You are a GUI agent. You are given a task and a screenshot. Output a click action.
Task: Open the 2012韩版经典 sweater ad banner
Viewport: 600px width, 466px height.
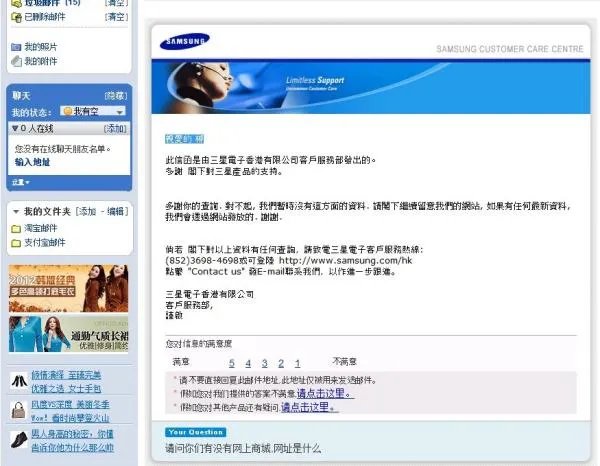point(68,288)
